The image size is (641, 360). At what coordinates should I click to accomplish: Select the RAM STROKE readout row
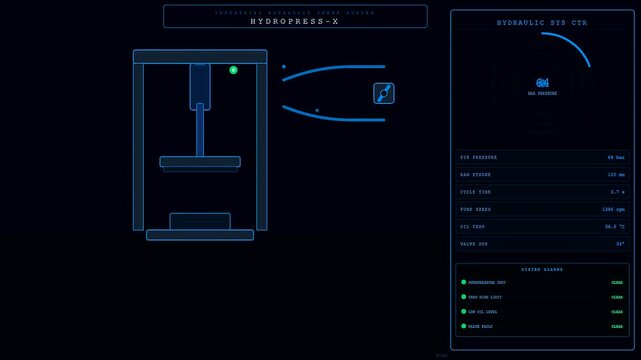pyautogui.click(x=542, y=174)
